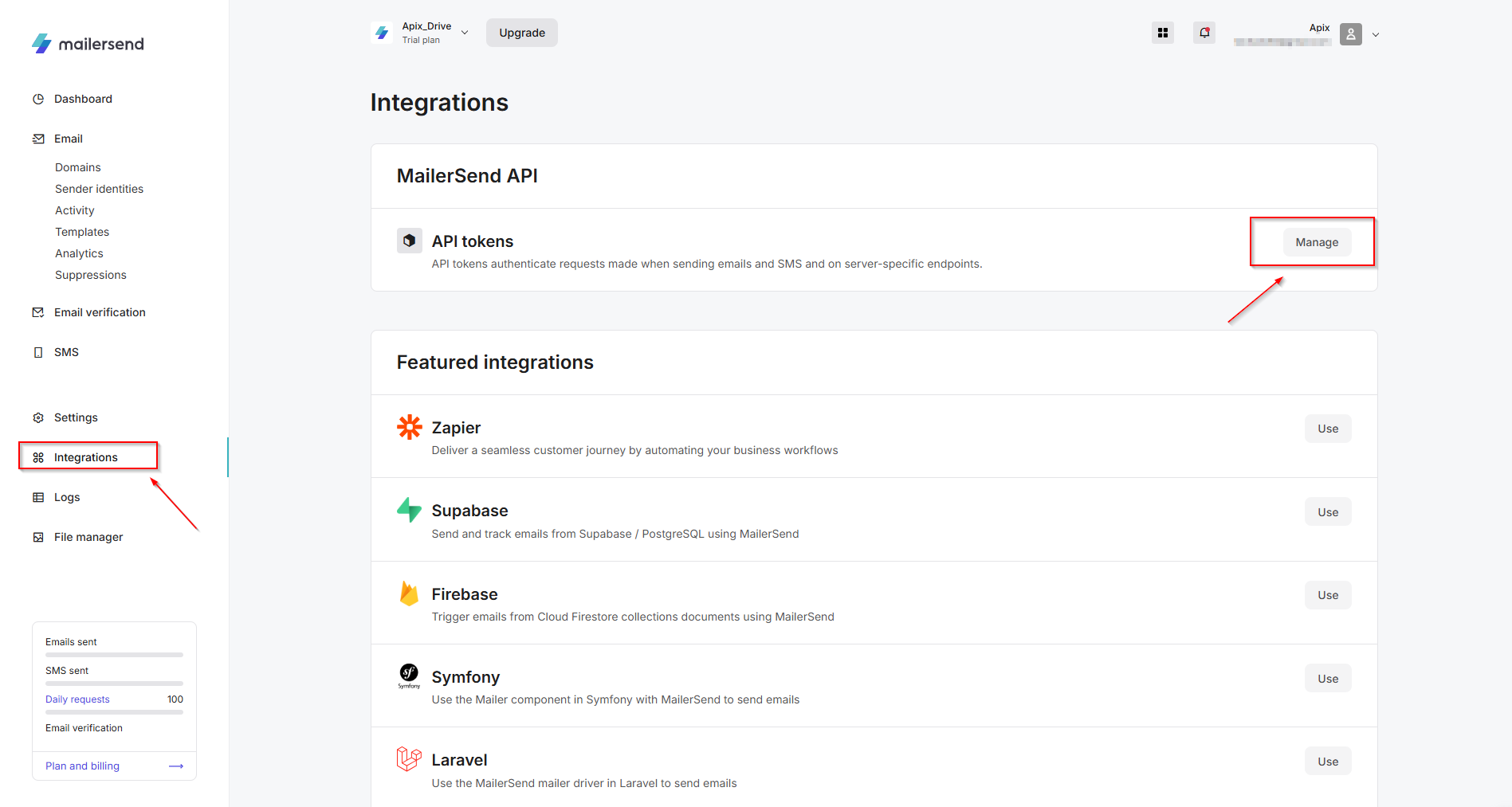Screen dimensions: 1512x807
Task: Click the Zapier integration title
Action: (456, 428)
